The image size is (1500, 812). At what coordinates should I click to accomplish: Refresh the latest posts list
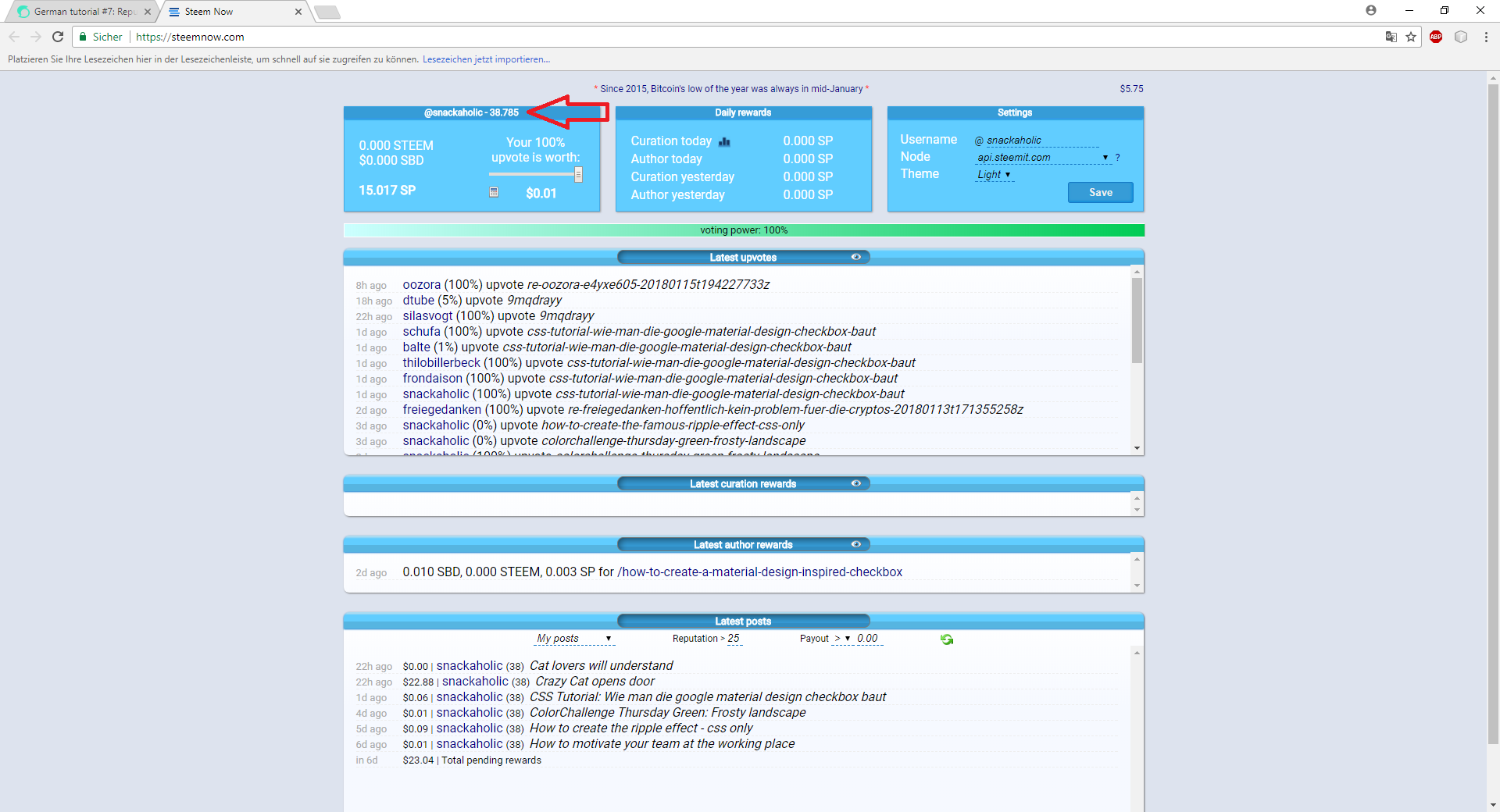tap(947, 639)
